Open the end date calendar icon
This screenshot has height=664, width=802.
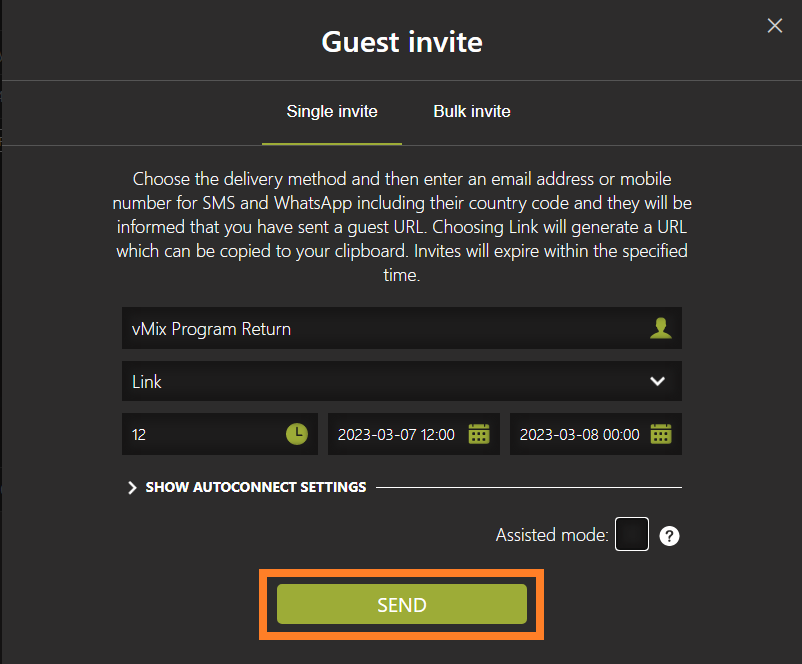point(661,434)
